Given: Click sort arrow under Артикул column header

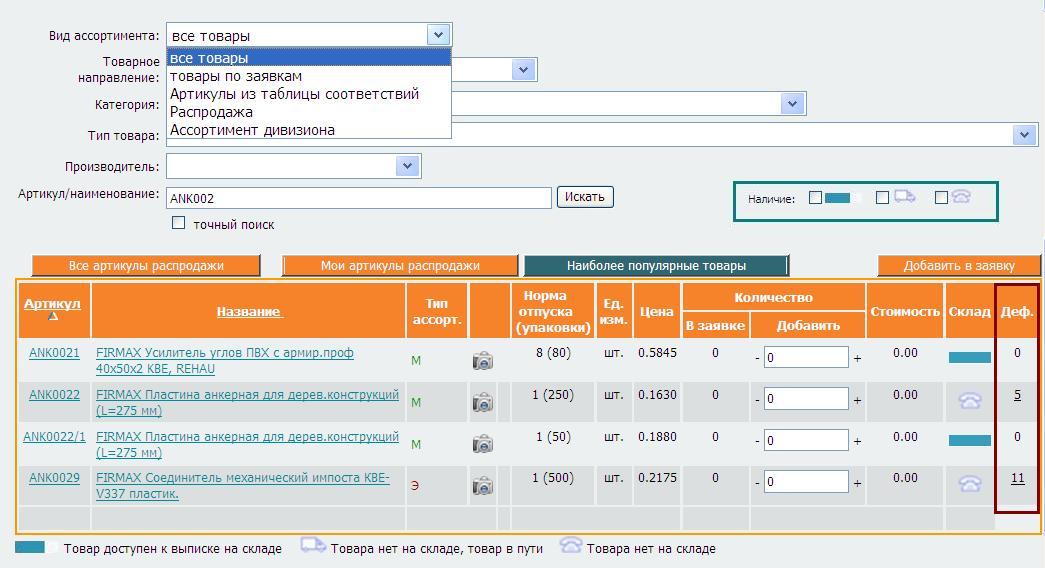Looking at the screenshot, I should (53, 317).
